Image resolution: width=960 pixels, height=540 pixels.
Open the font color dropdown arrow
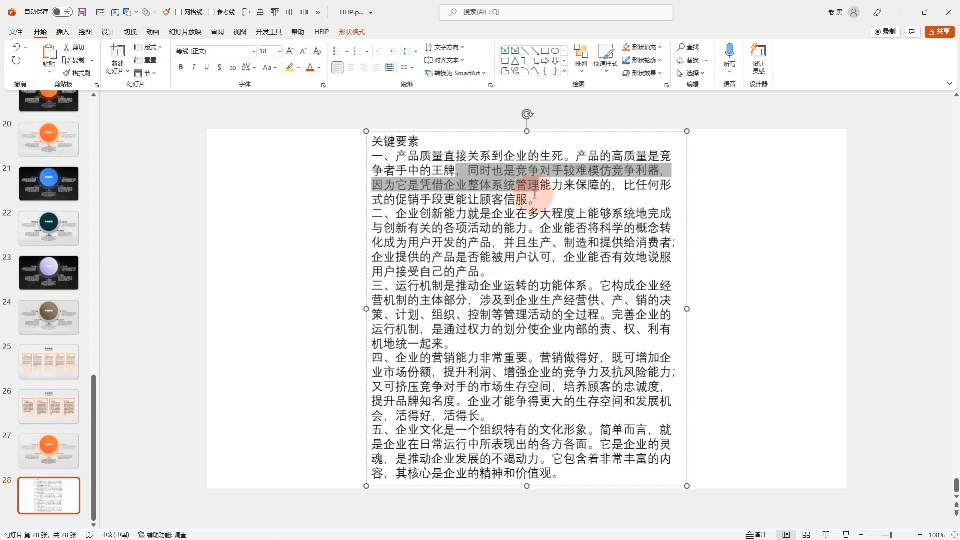coord(319,67)
